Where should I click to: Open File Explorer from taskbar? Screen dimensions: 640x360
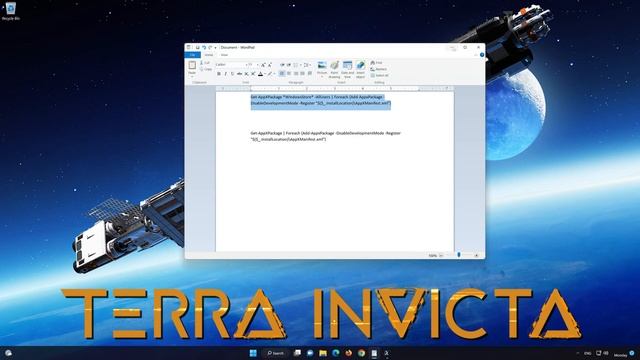pos(323,353)
